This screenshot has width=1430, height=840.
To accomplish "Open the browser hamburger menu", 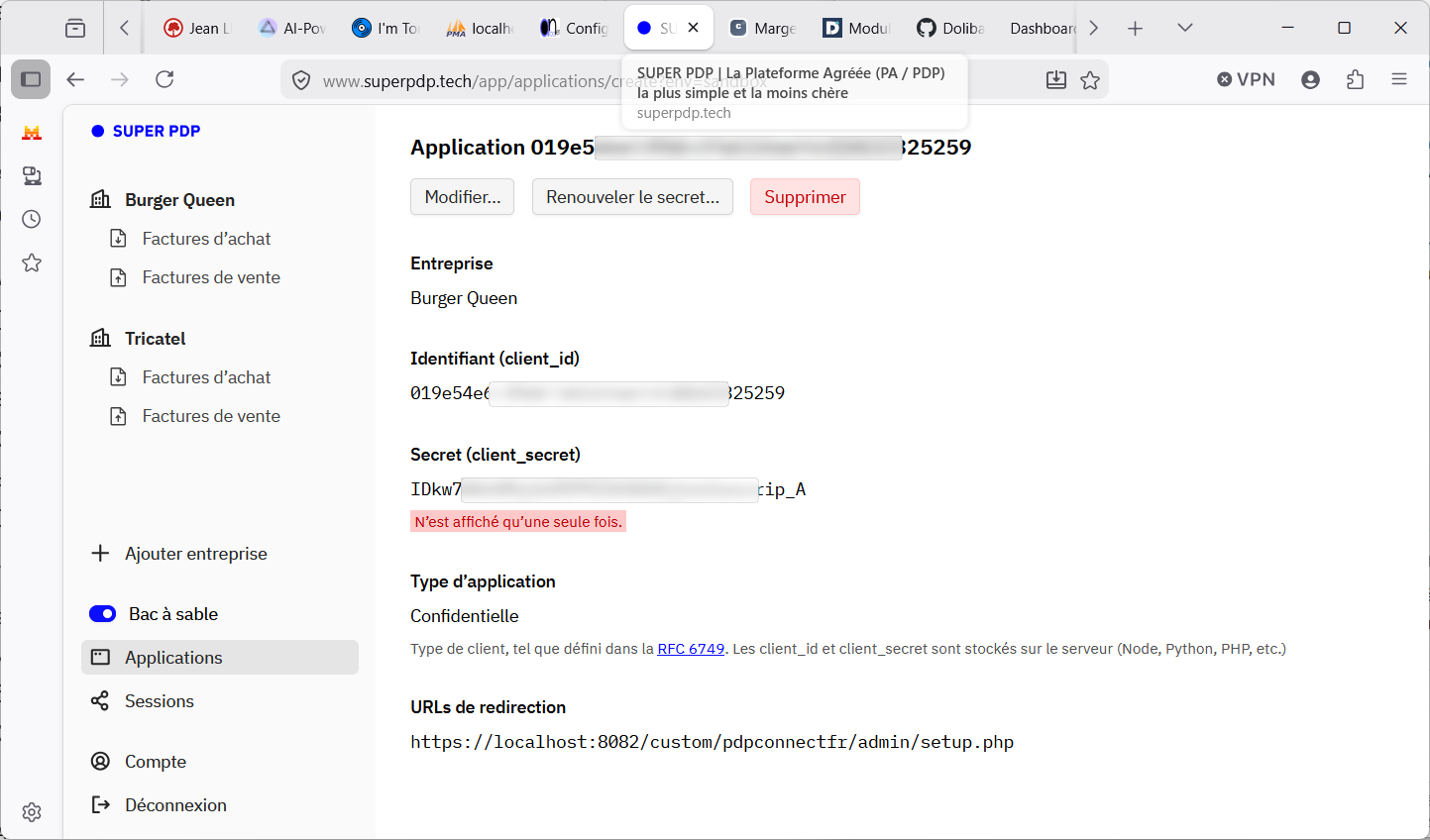I will [x=1399, y=79].
